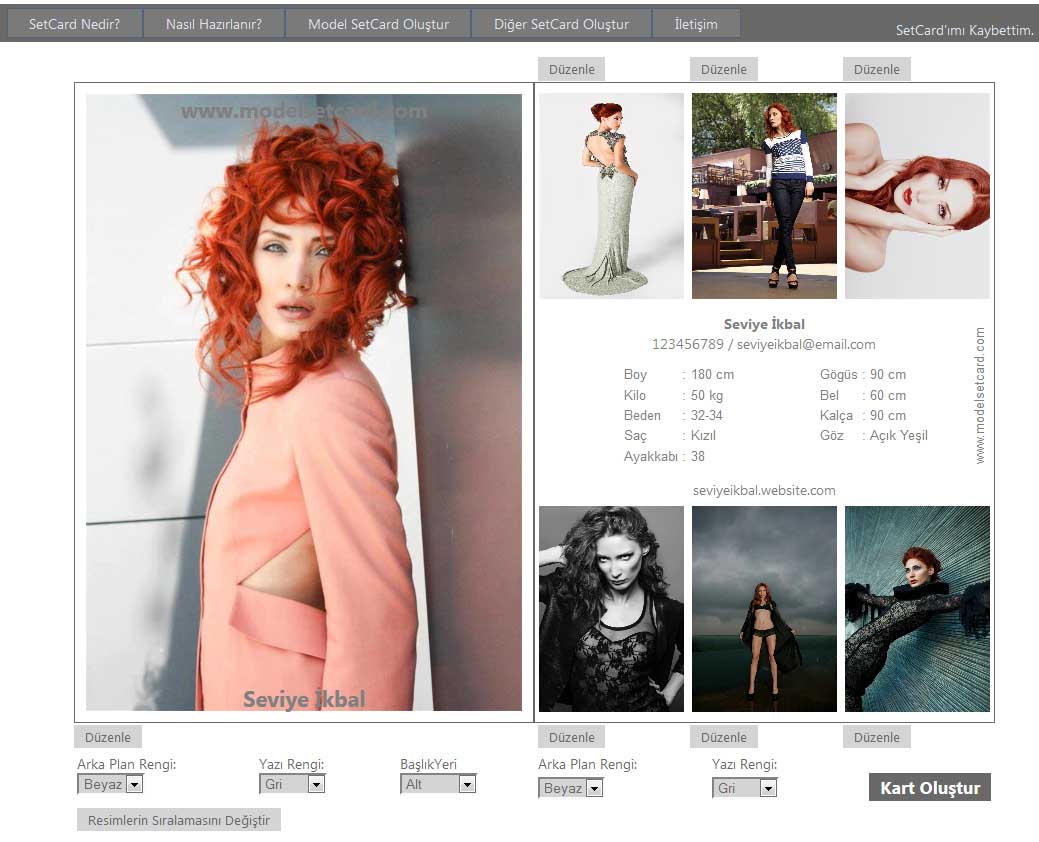Follow the SetCard'ımı Kaybettim link
Image resolution: width=1039 pixels, height=842 pixels.
[x=964, y=31]
